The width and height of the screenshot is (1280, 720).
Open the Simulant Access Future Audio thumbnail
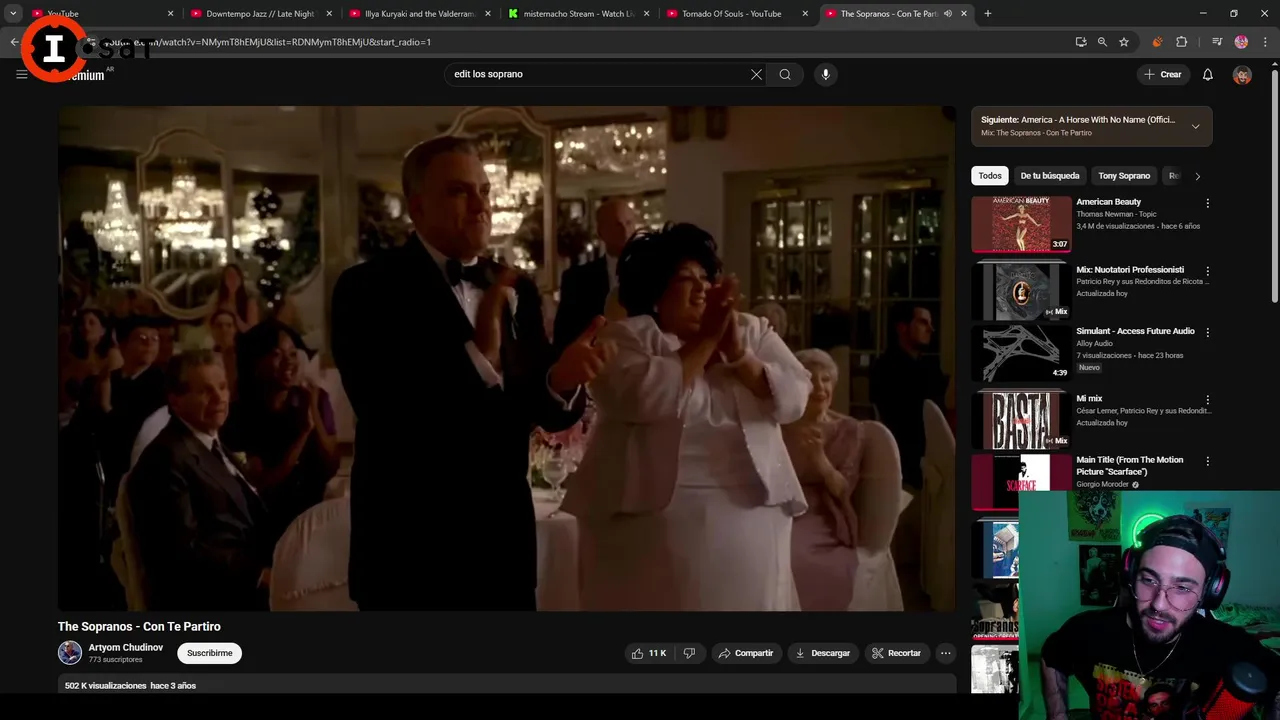click(x=1021, y=353)
